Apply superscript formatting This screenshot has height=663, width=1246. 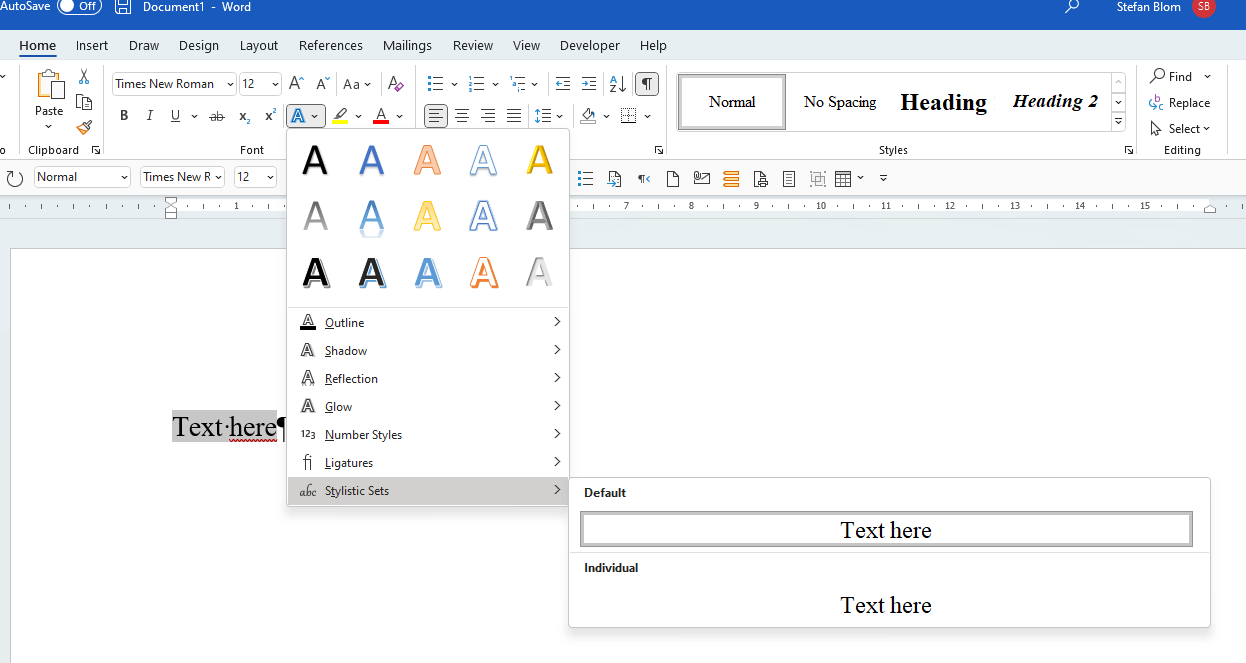tap(270, 116)
